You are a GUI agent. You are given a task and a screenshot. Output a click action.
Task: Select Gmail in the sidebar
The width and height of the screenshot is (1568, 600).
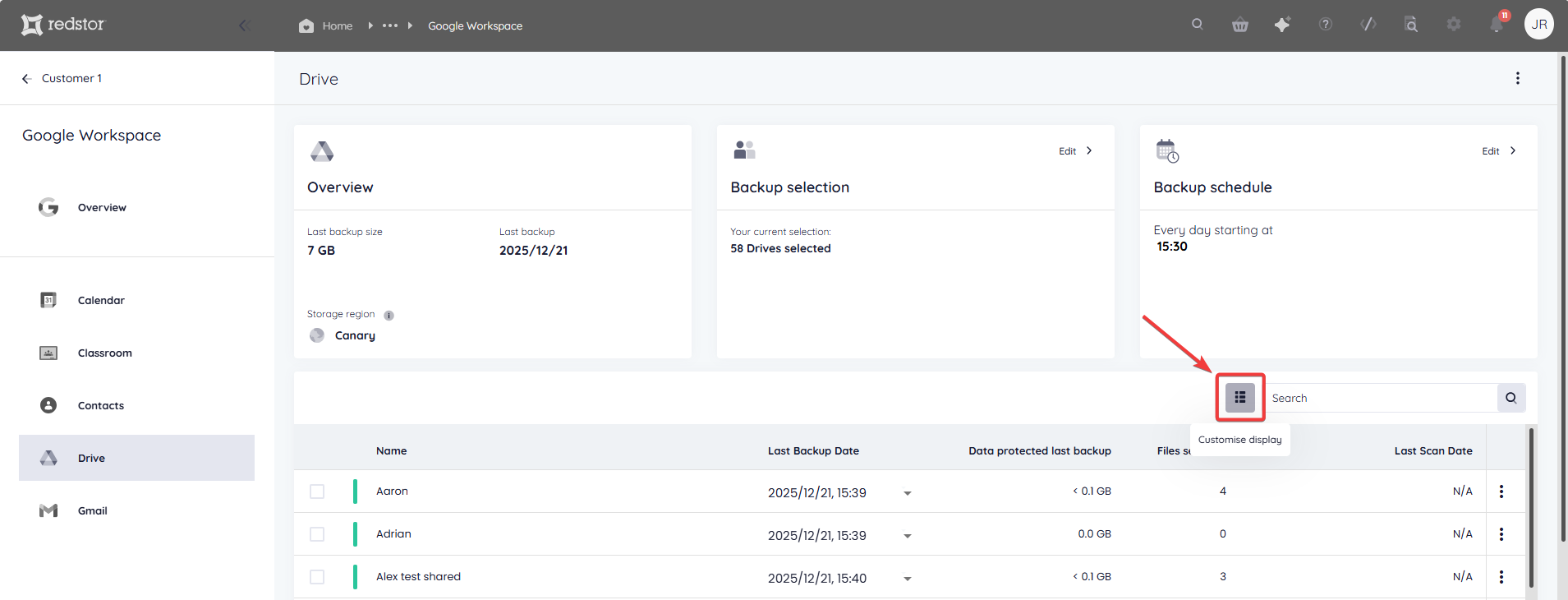pyautogui.click(x=136, y=510)
